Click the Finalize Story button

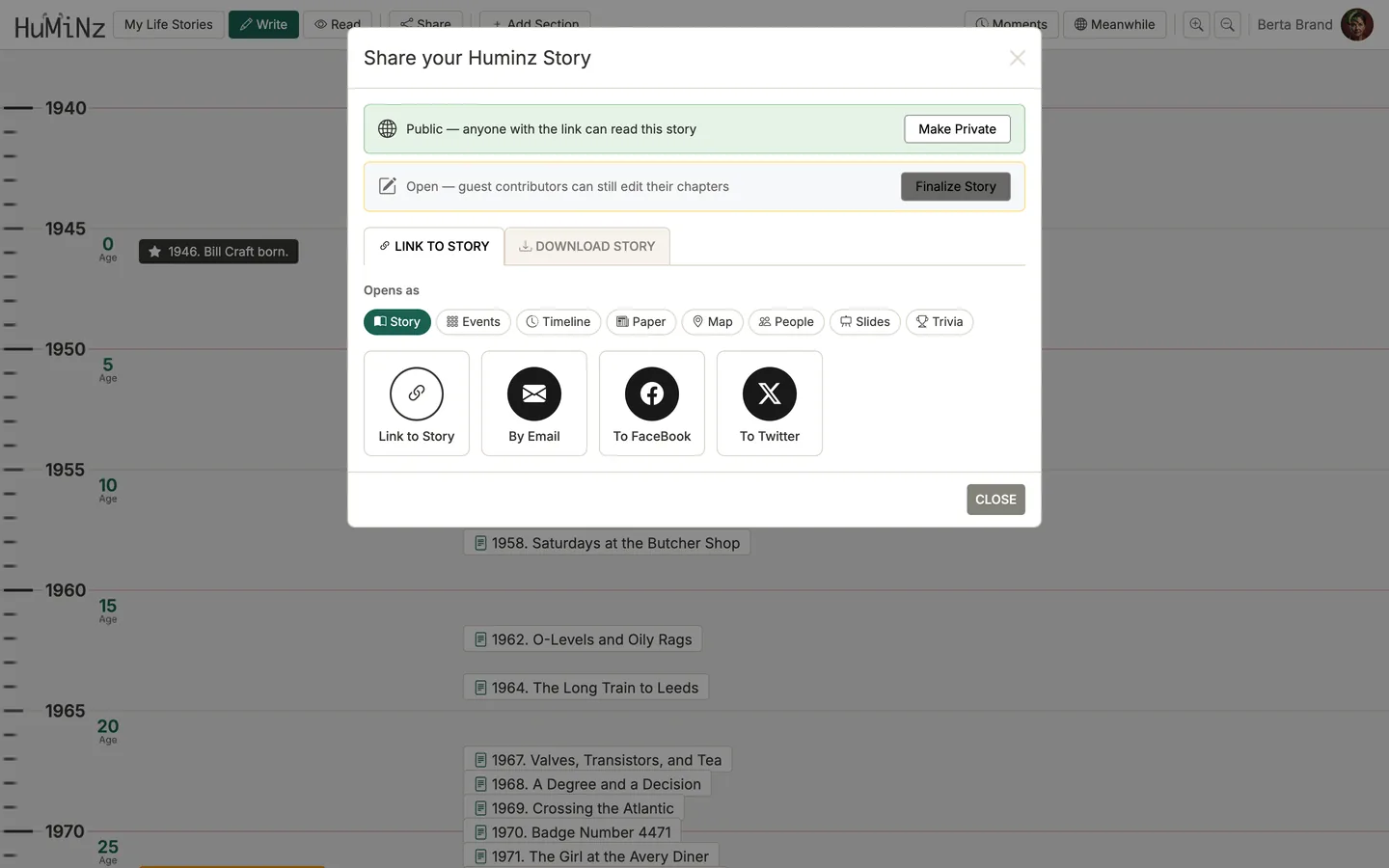pyautogui.click(x=956, y=187)
